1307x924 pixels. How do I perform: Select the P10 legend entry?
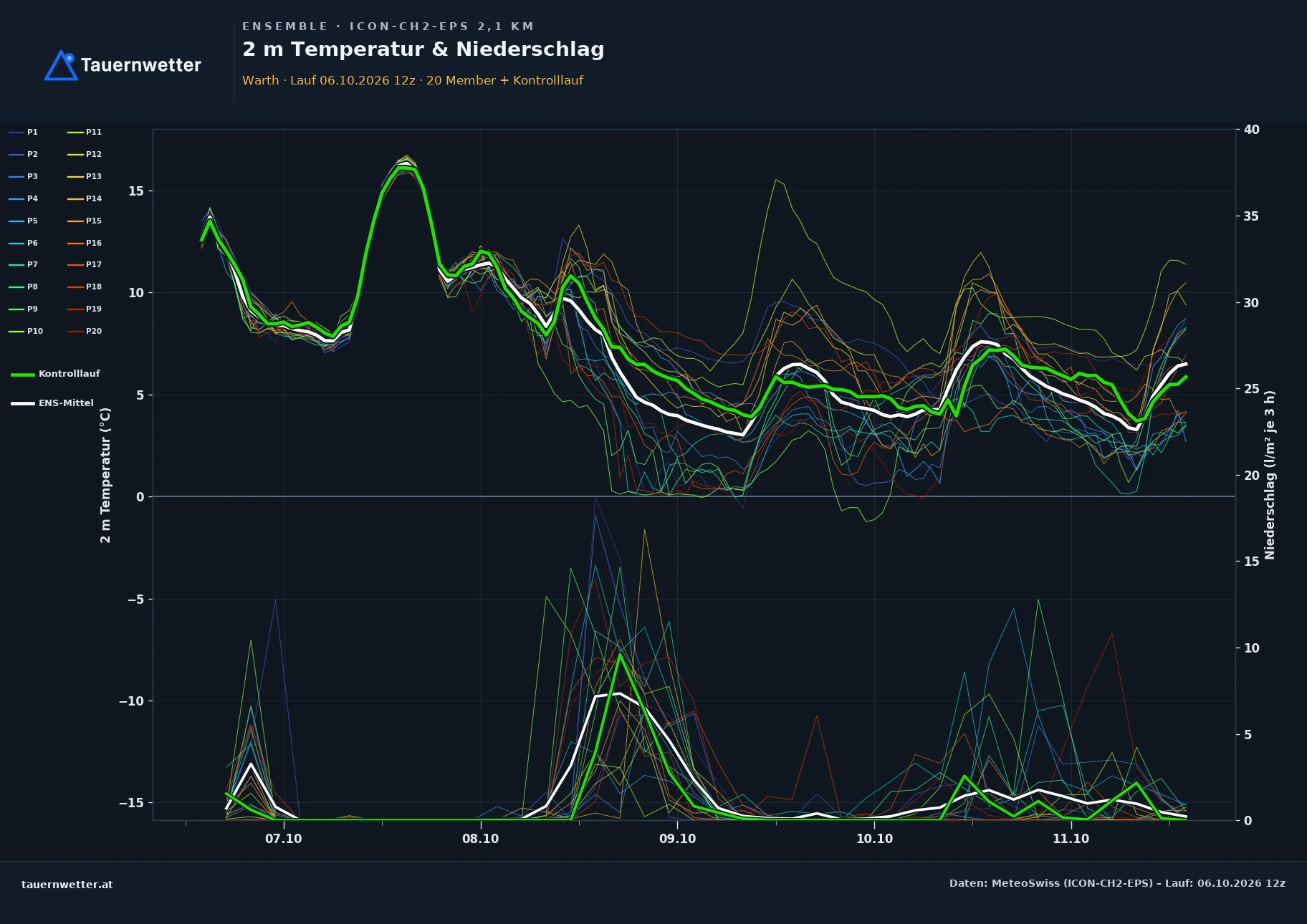click(x=26, y=331)
